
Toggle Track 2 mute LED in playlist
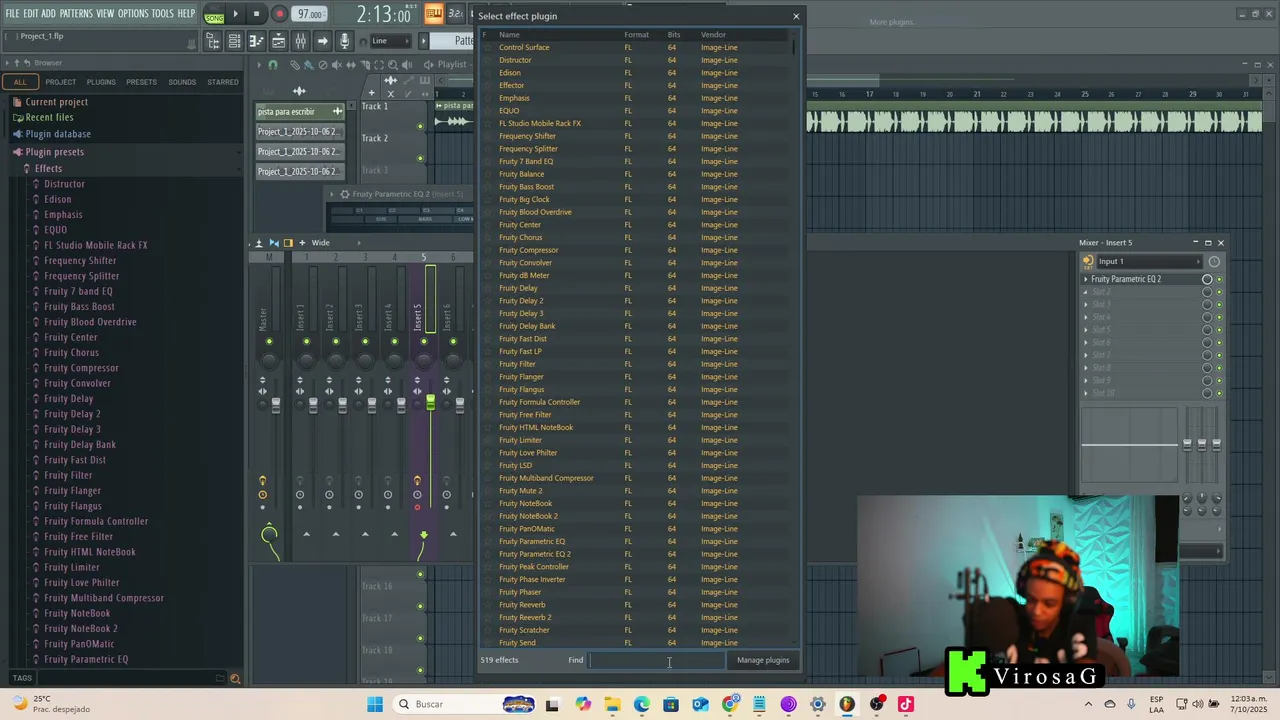[x=420, y=158]
